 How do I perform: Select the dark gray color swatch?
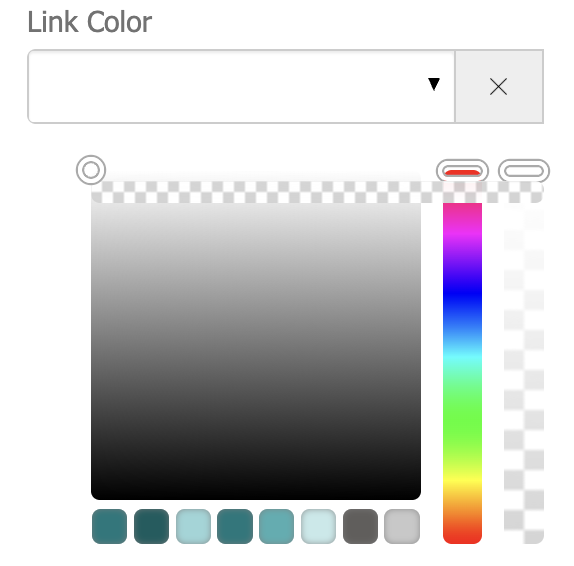pyautogui.click(x=360, y=526)
